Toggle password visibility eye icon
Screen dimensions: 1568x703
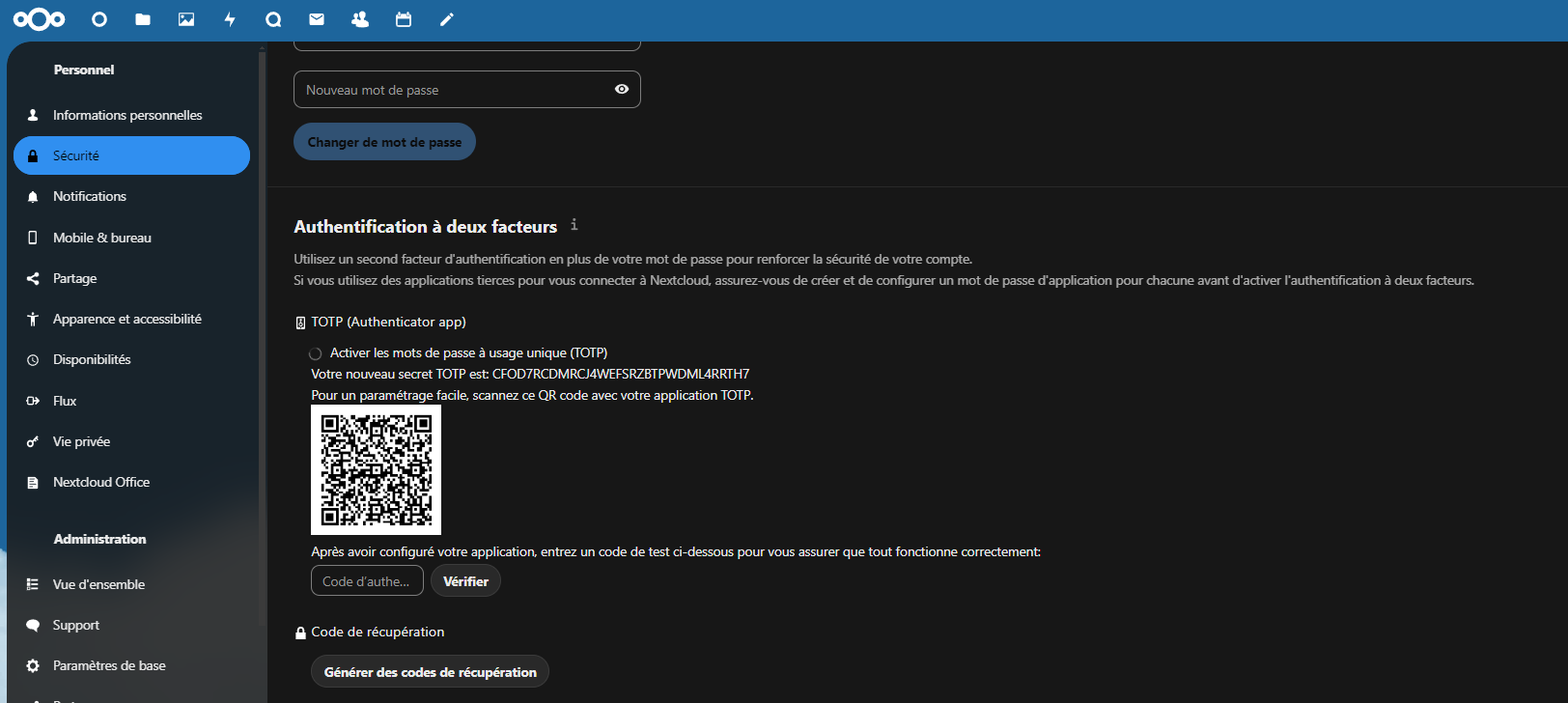point(622,89)
